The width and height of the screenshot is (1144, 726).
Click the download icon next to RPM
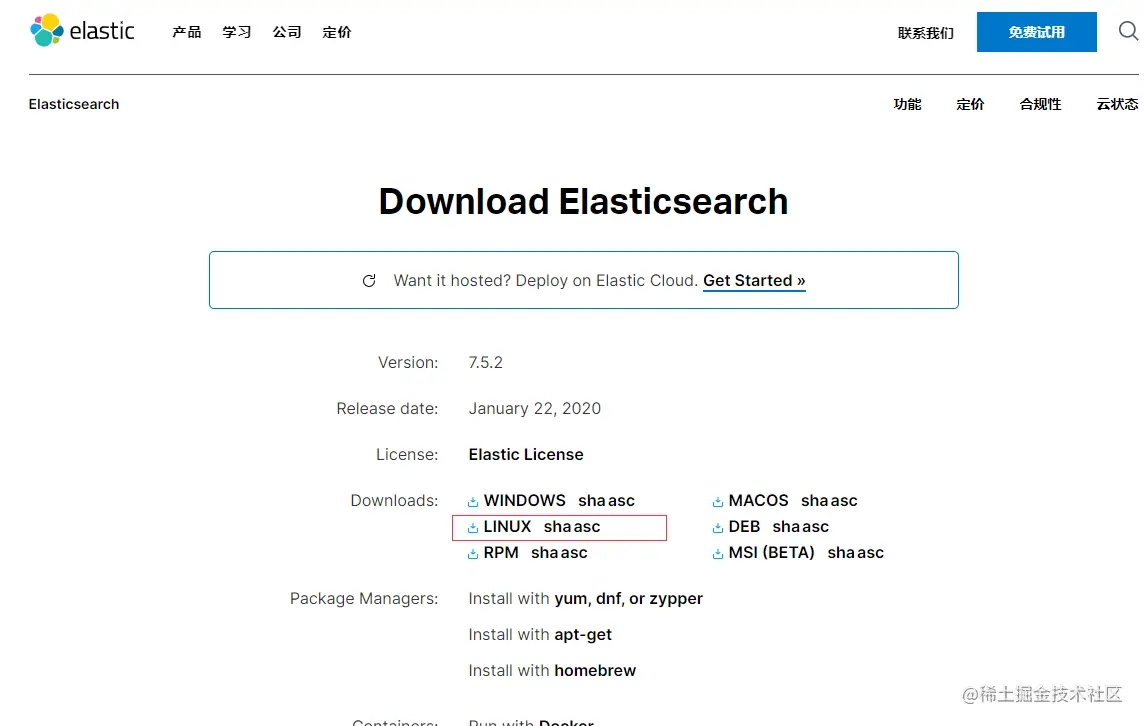pos(473,554)
